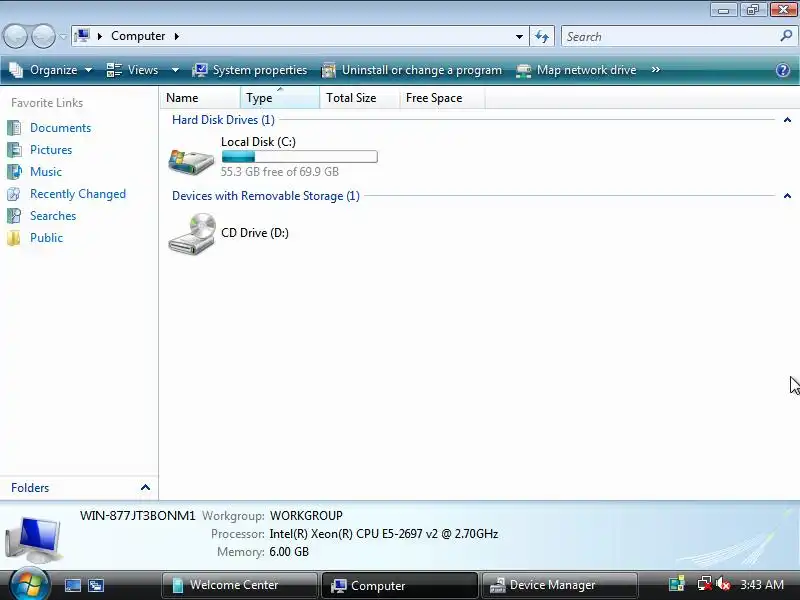
Task: Click the Pictures folder icon
Action: (14, 150)
